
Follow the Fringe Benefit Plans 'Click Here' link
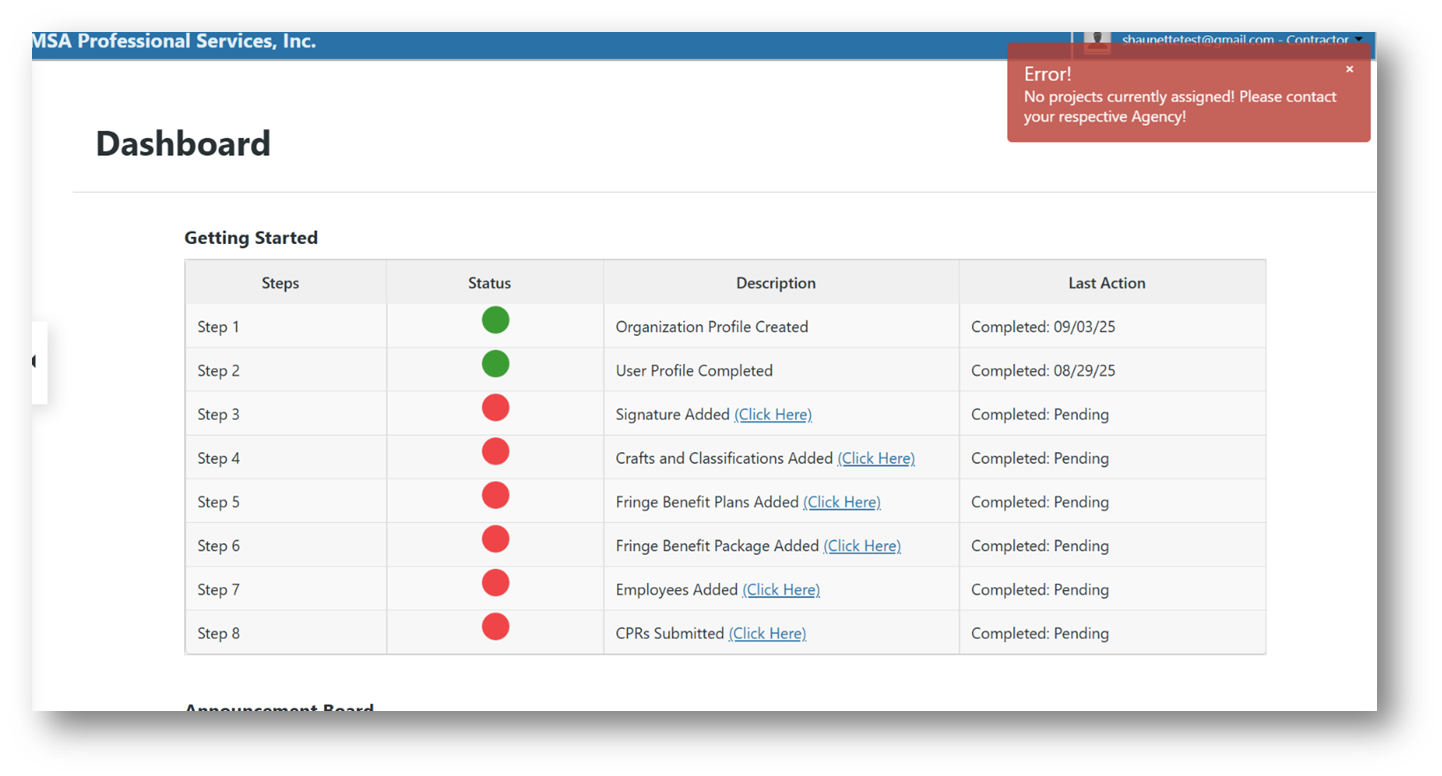842,501
